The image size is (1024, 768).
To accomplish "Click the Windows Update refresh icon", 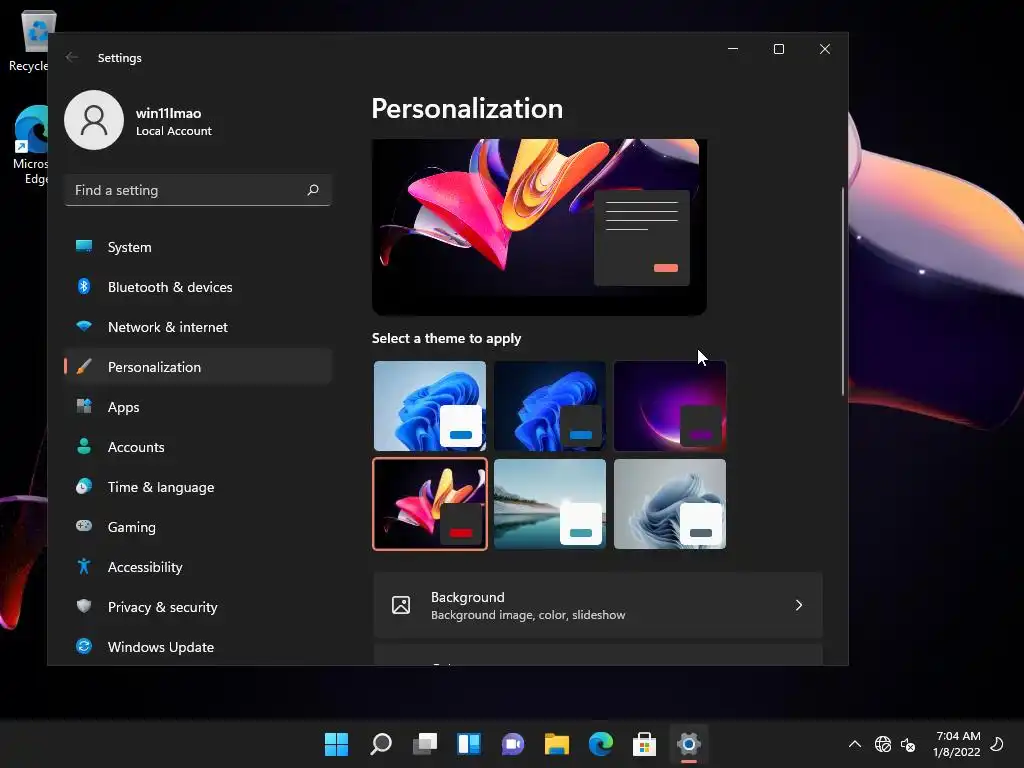I will click(x=84, y=646).
